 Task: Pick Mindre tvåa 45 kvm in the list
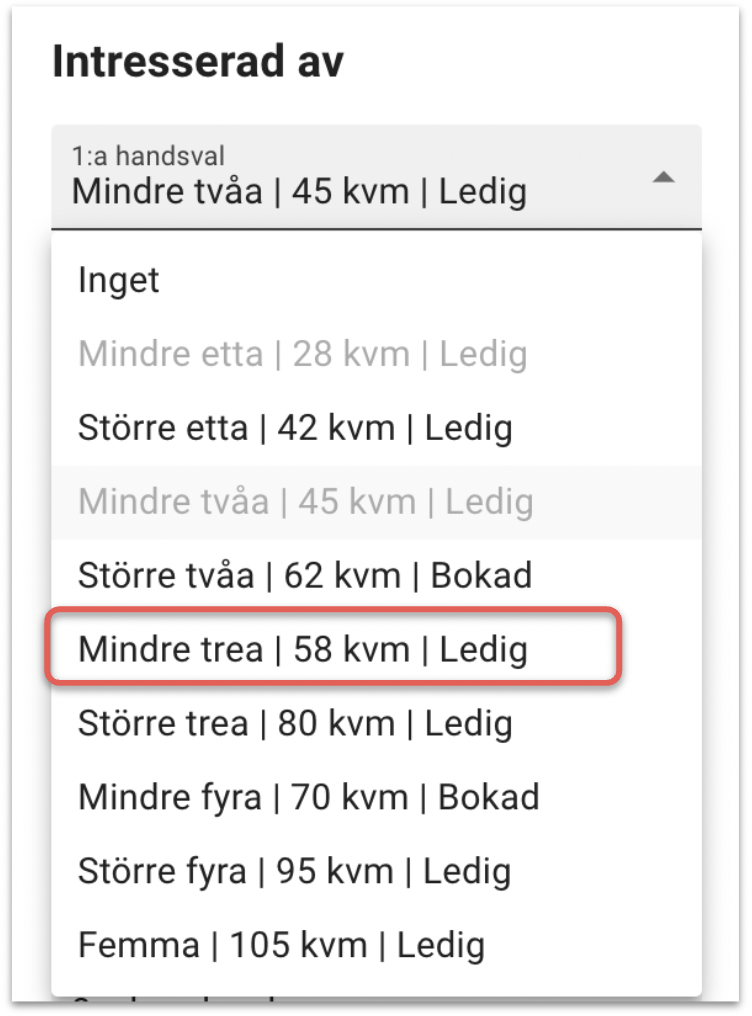pyautogui.click(x=305, y=502)
